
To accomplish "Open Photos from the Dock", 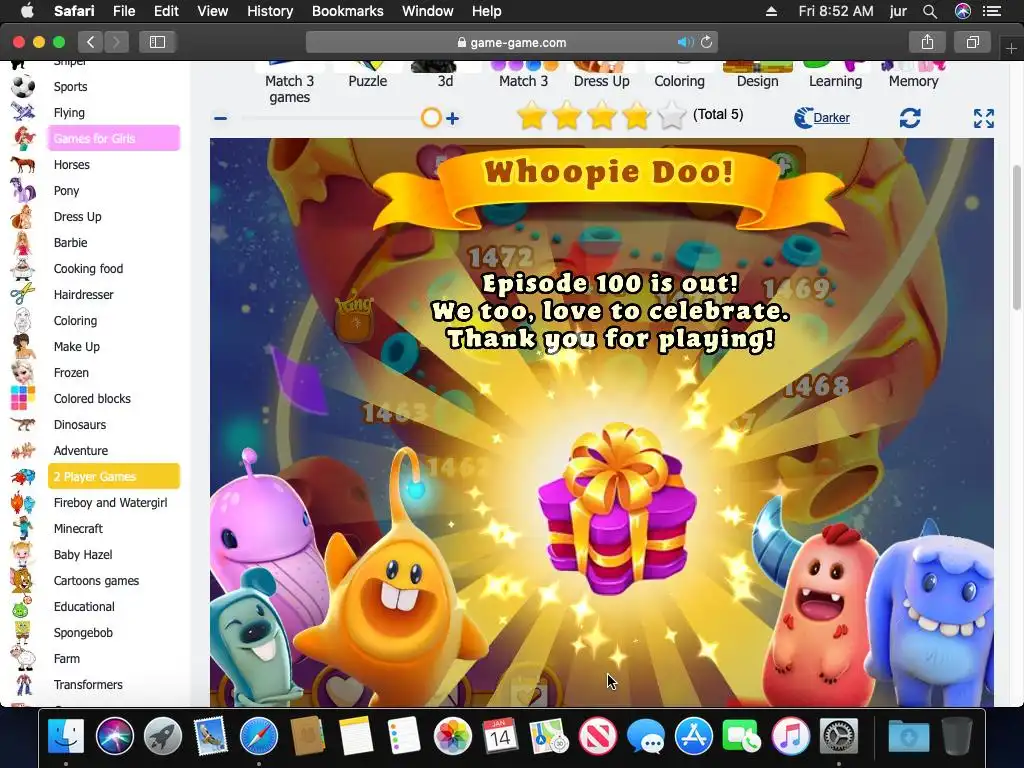I will click(x=453, y=736).
